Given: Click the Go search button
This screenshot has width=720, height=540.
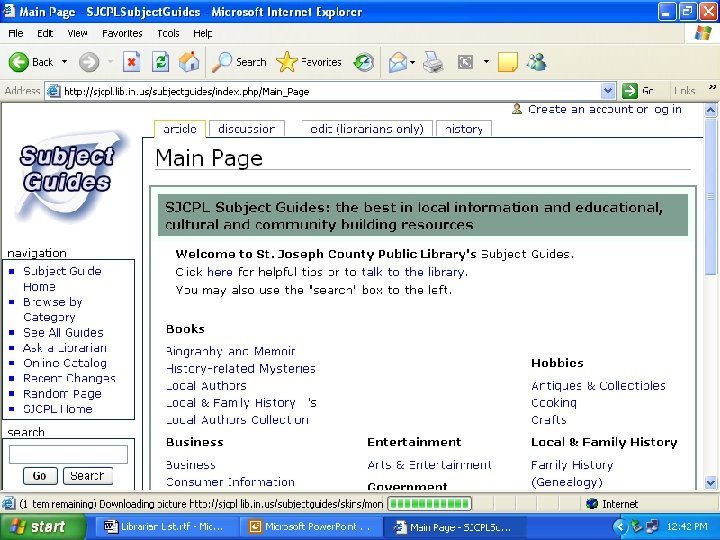Looking at the screenshot, I should (40, 476).
